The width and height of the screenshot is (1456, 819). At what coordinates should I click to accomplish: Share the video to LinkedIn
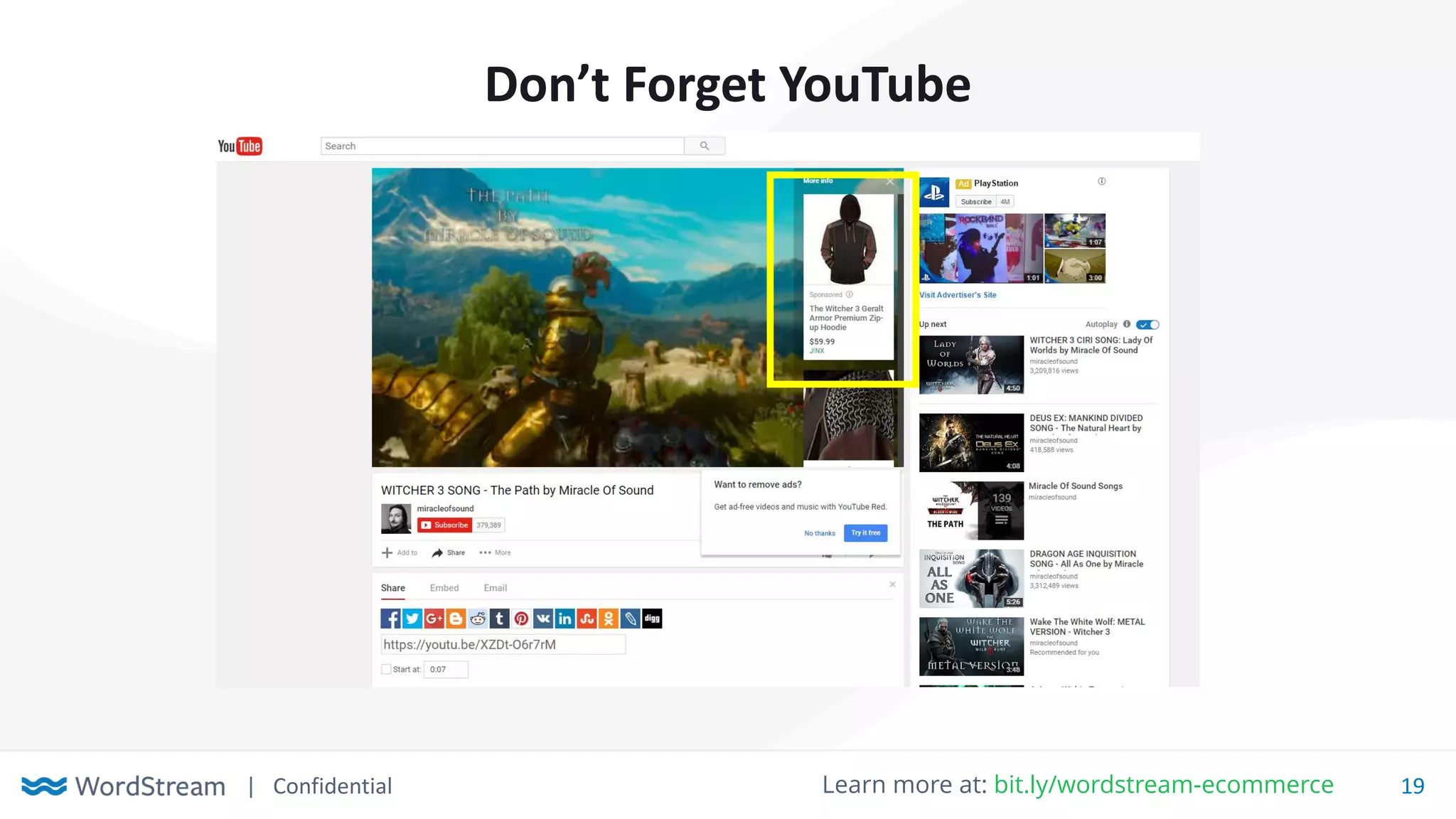(565, 619)
